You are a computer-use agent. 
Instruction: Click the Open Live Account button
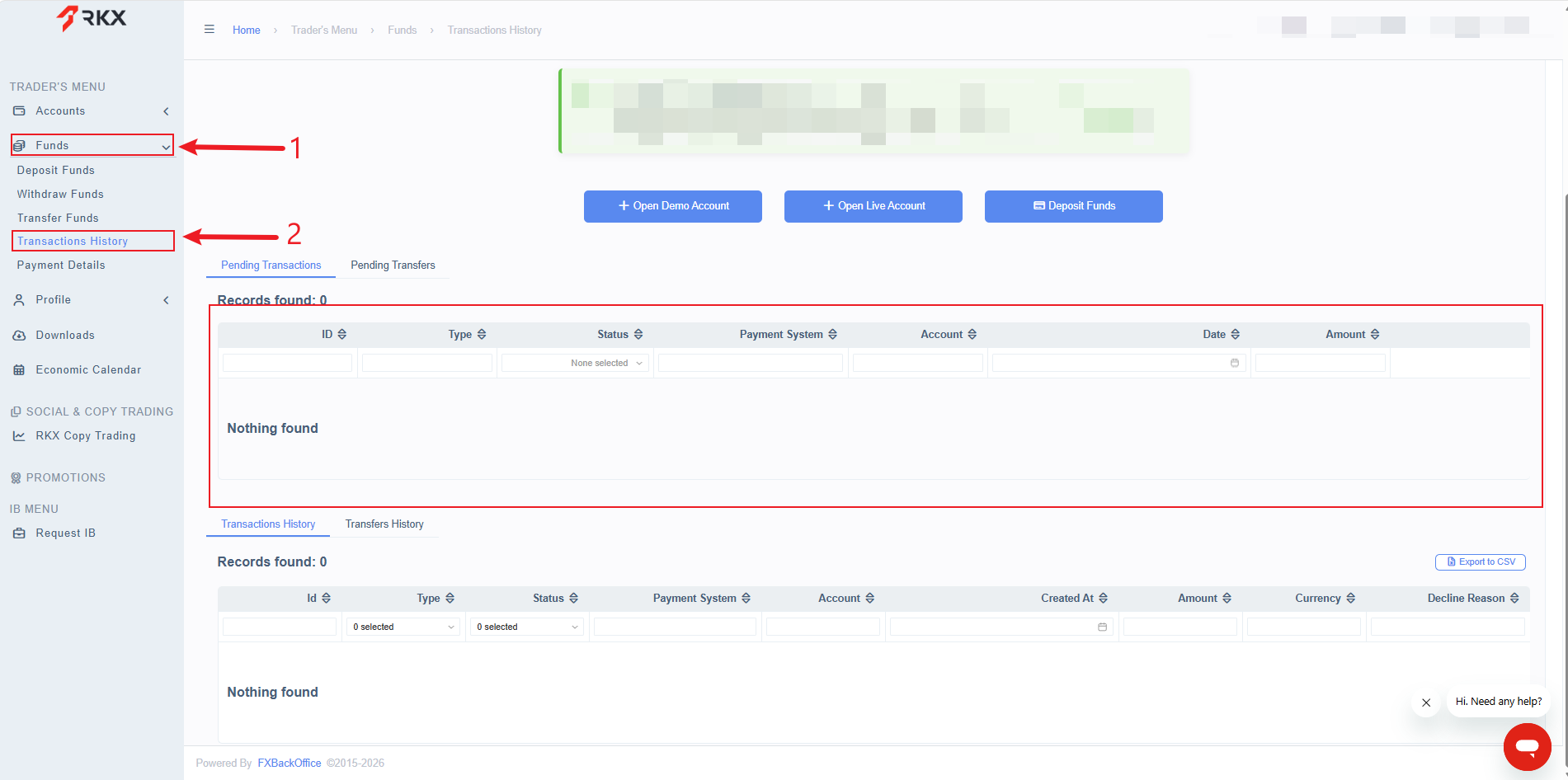[873, 206]
